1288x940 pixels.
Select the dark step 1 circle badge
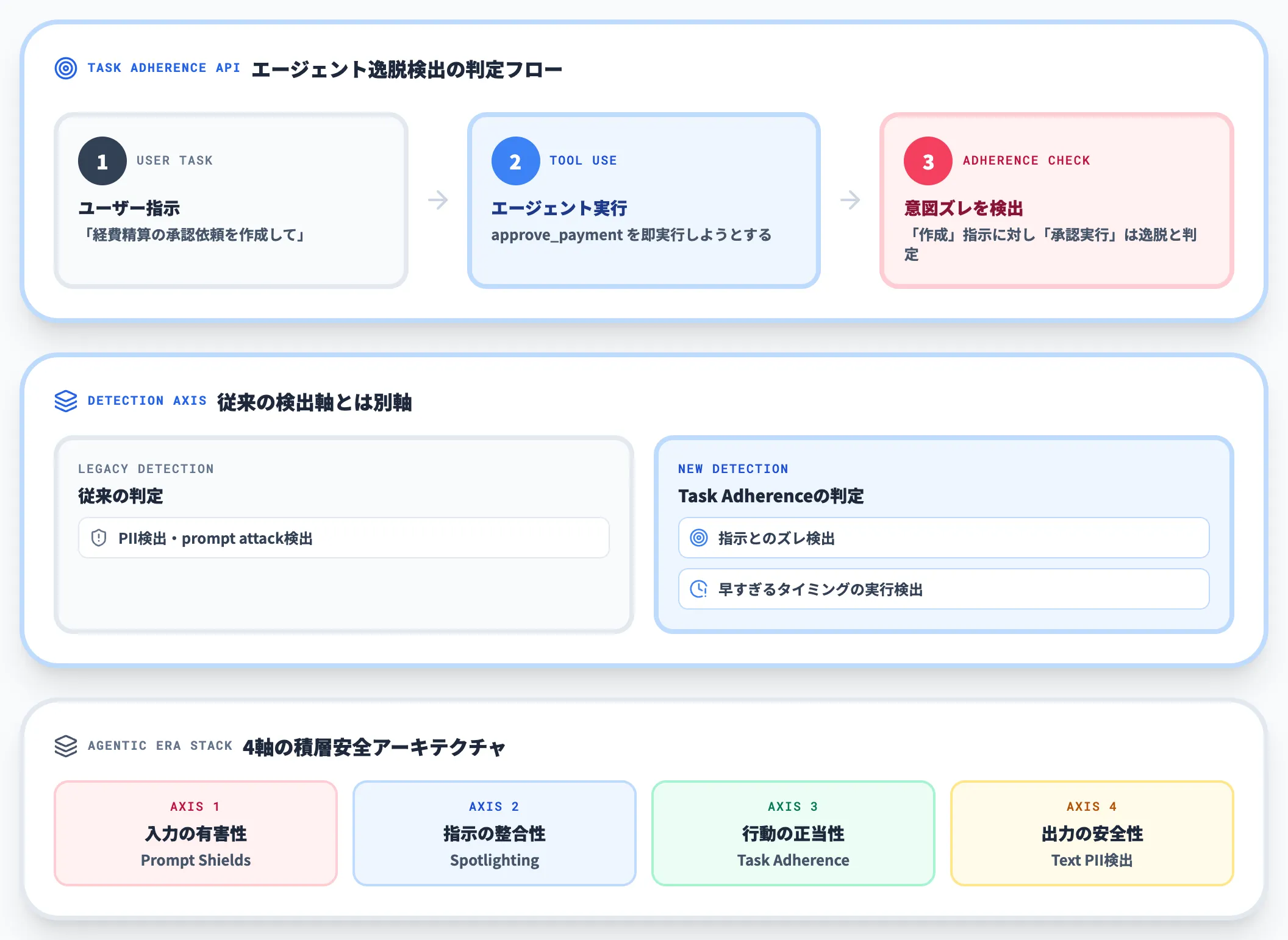[x=102, y=161]
